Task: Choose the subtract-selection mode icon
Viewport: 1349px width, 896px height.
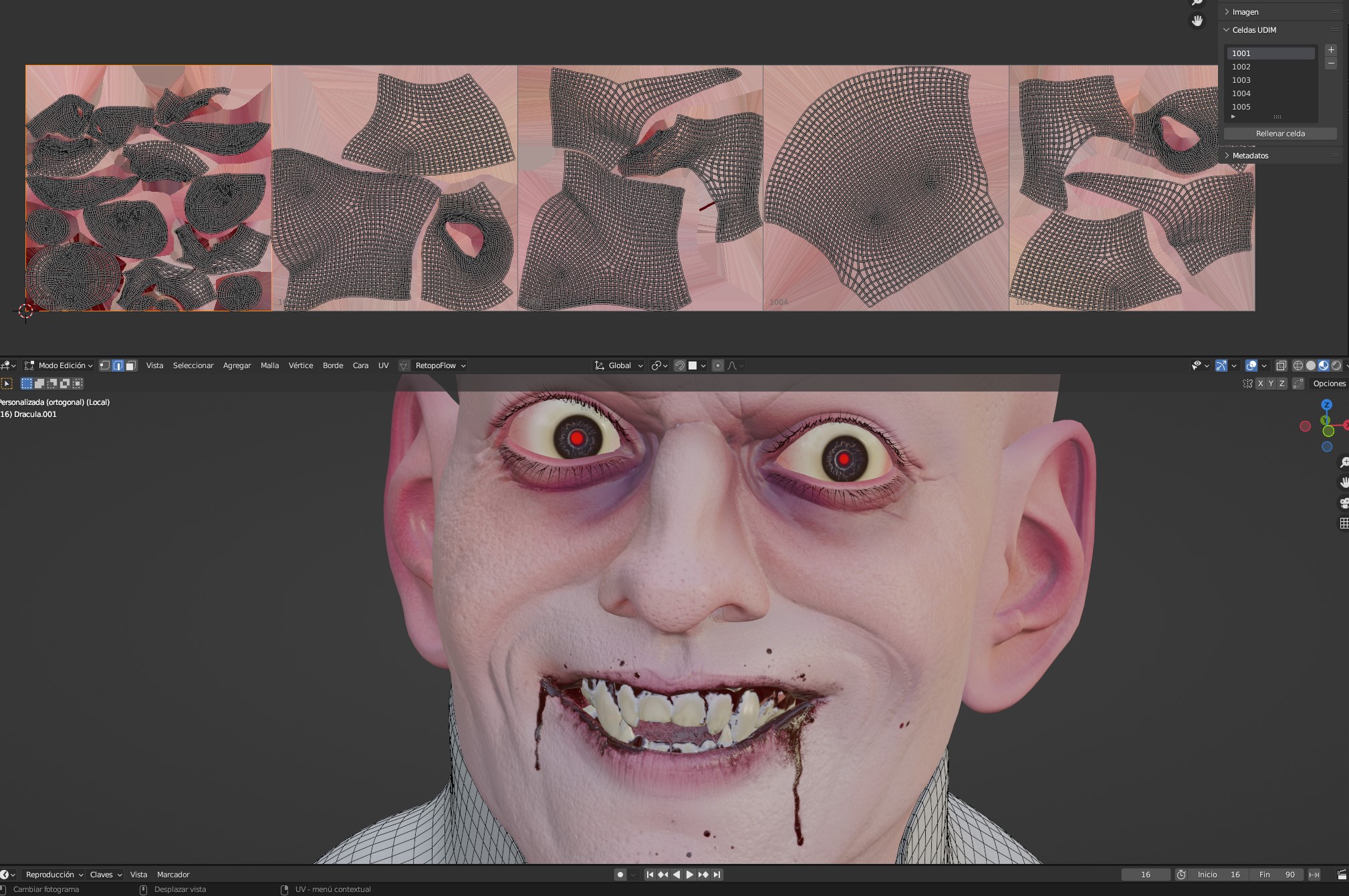Action: coord(52,384)
